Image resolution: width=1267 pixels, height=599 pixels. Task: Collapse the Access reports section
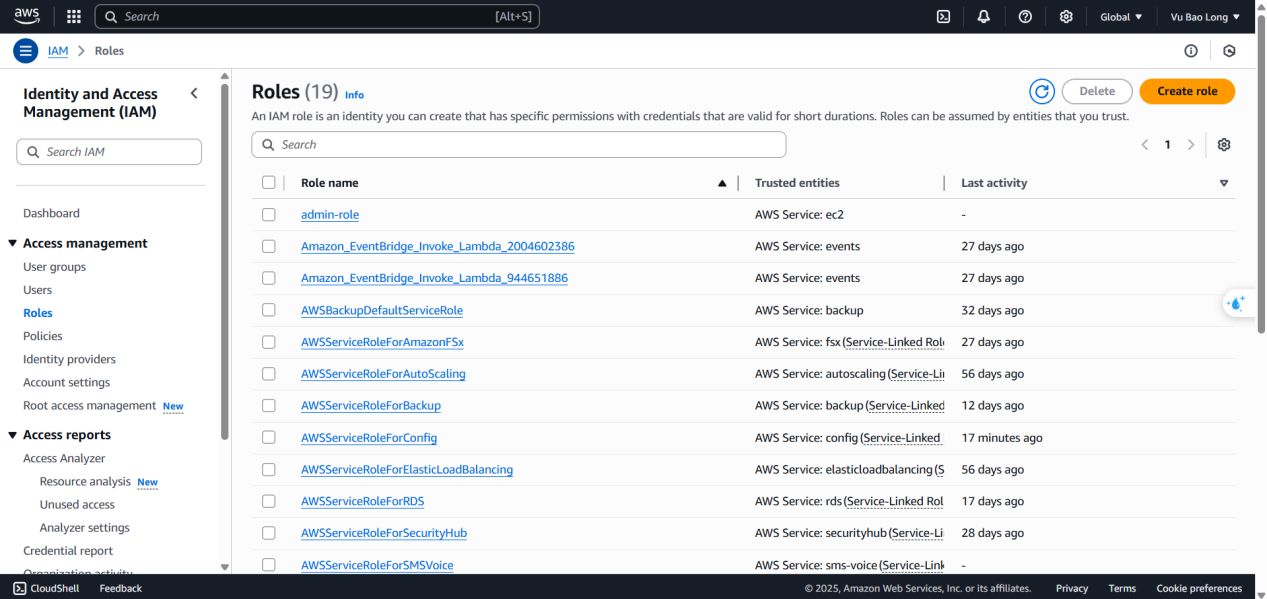[x=13, y=435]
